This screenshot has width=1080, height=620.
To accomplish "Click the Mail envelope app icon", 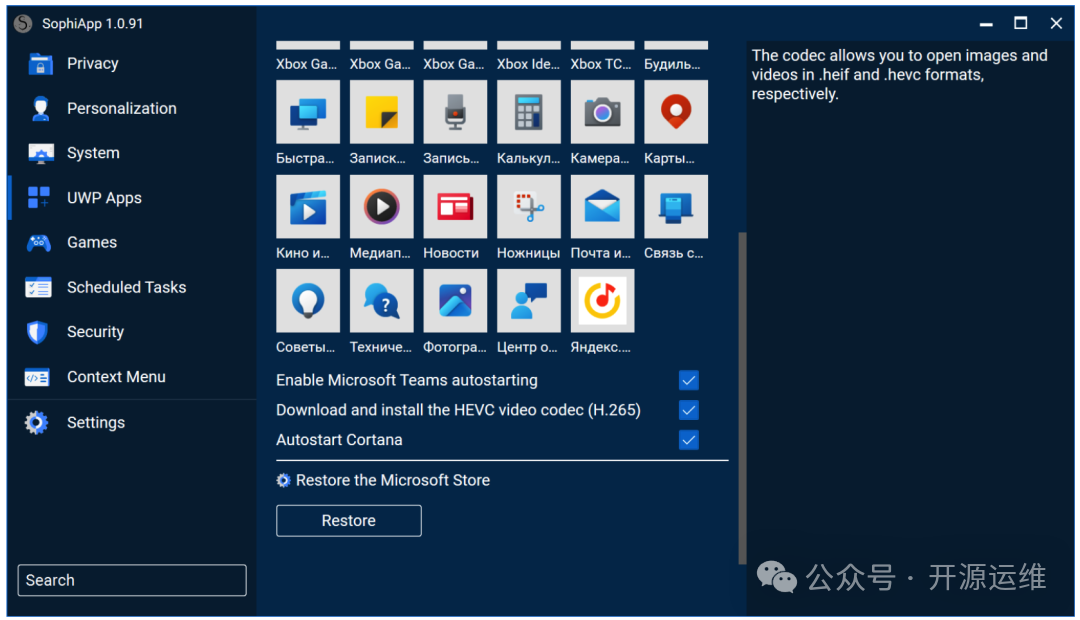I will click(x=602, y=207).
